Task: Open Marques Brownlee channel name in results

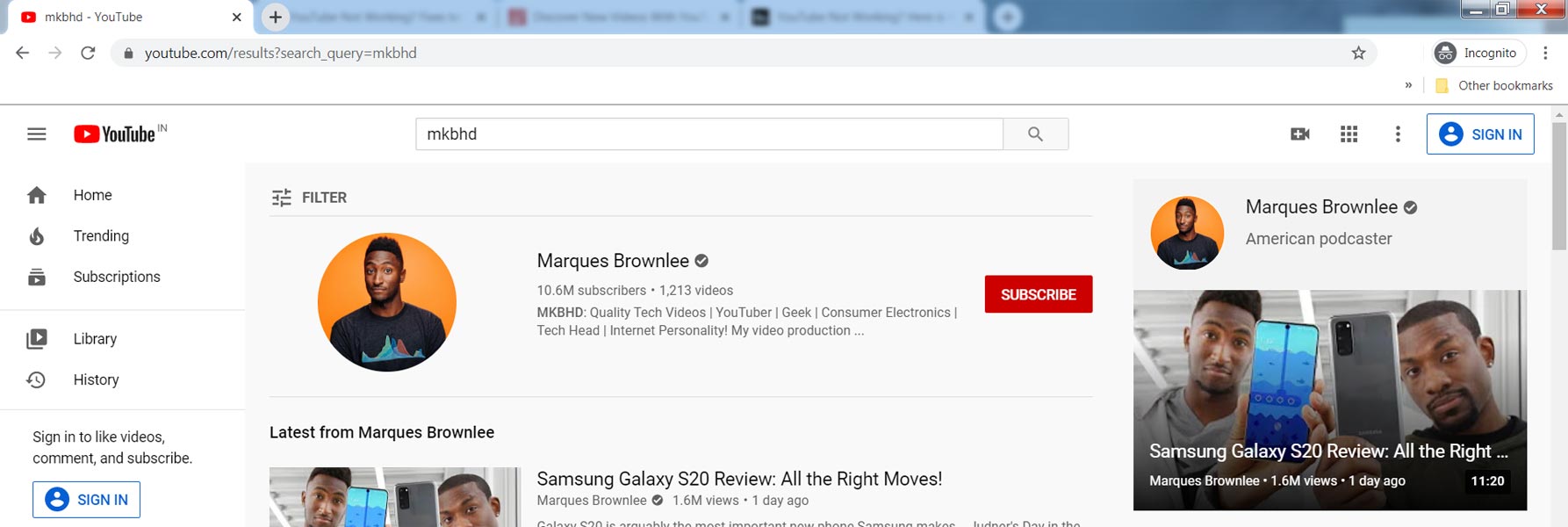Action: (x=613, y=261)
